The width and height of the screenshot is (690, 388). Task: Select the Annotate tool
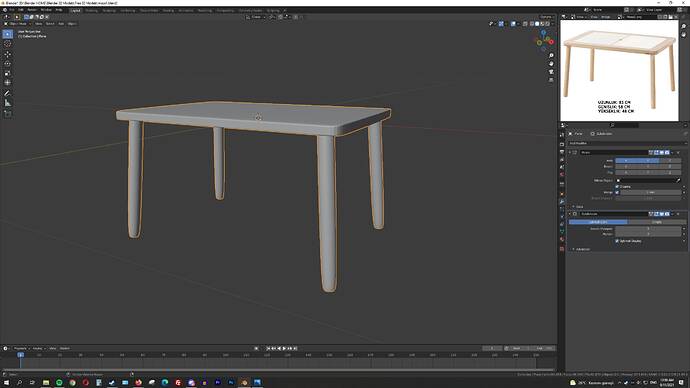[7, 93]
